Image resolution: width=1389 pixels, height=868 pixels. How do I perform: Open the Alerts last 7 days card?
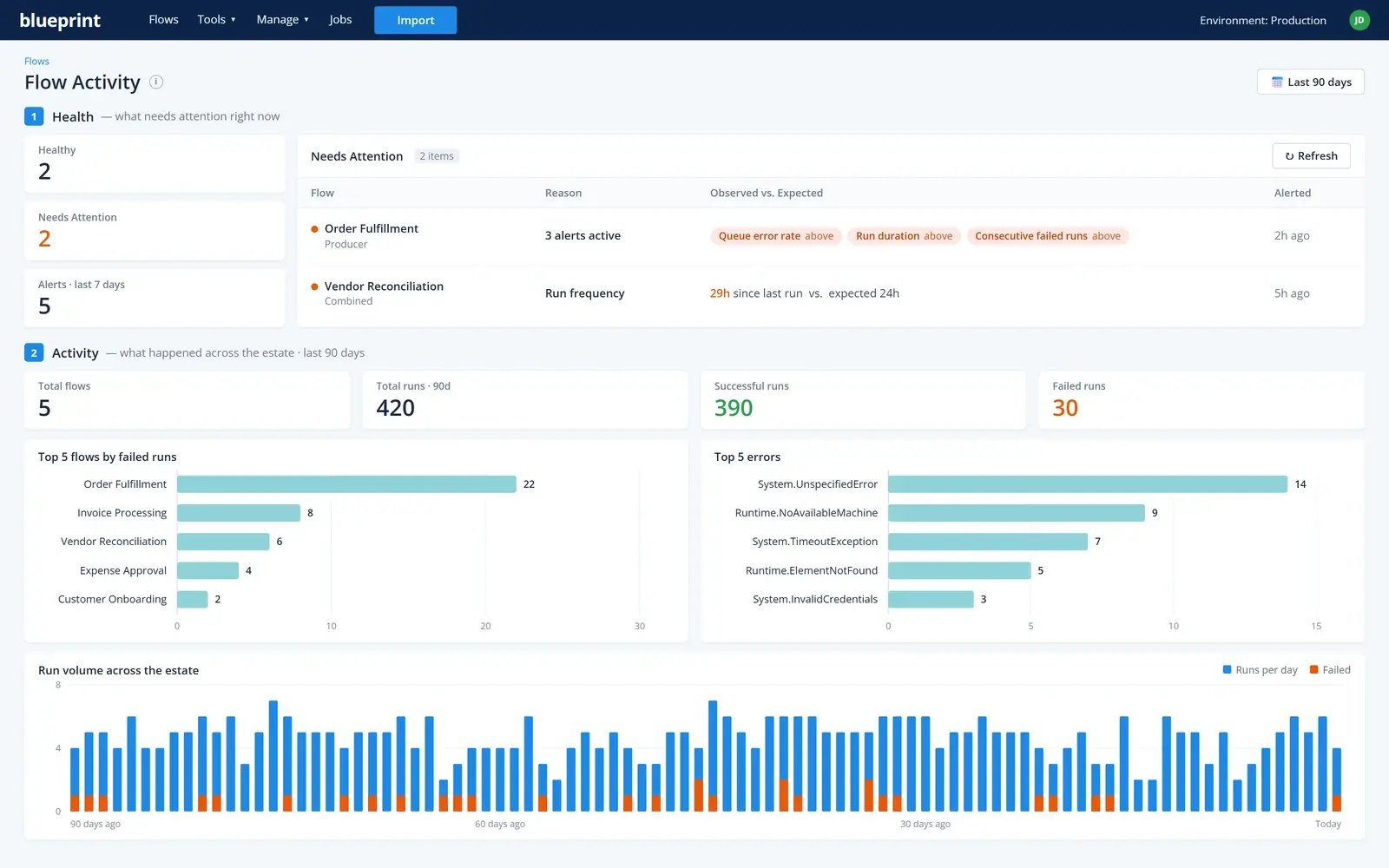tap(155, 298)
